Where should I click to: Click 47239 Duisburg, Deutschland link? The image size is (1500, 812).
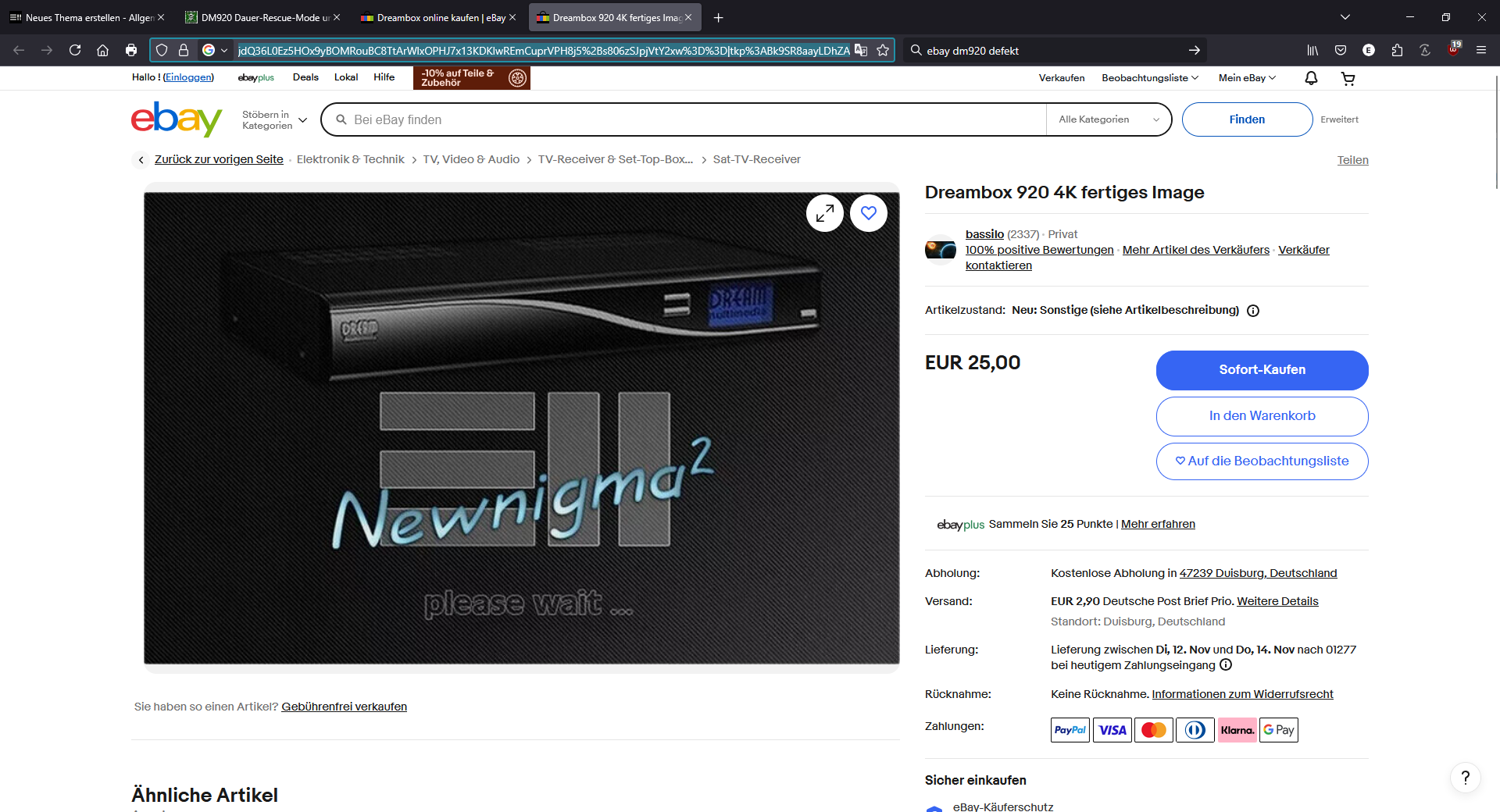[x=1258, y=573]
